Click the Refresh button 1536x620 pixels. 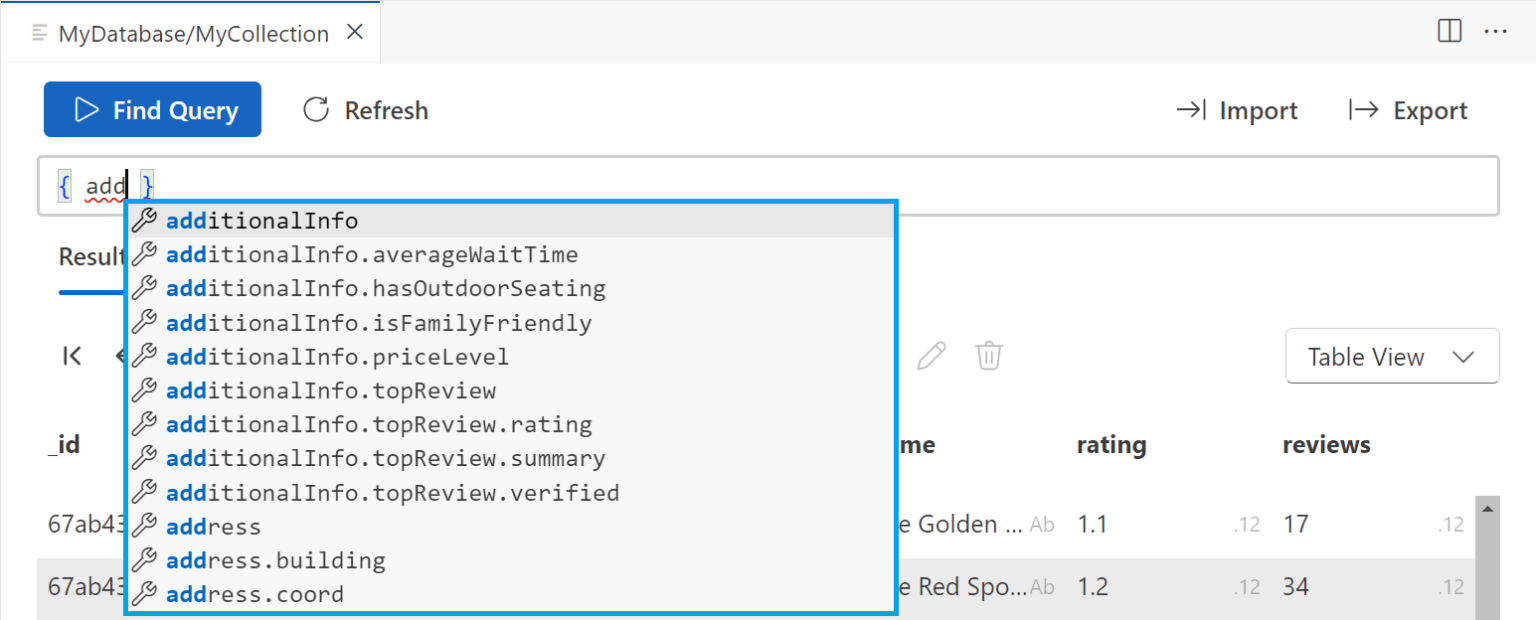(366, 110)
